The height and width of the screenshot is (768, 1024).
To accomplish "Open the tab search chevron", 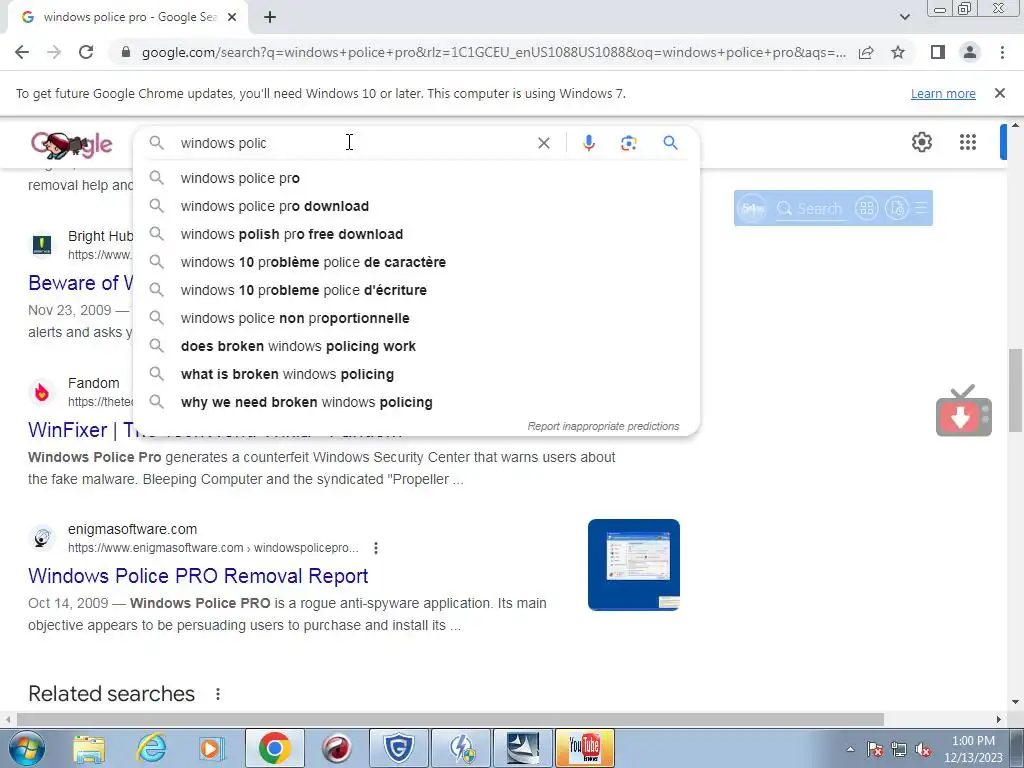I will [x=904, y=17].
